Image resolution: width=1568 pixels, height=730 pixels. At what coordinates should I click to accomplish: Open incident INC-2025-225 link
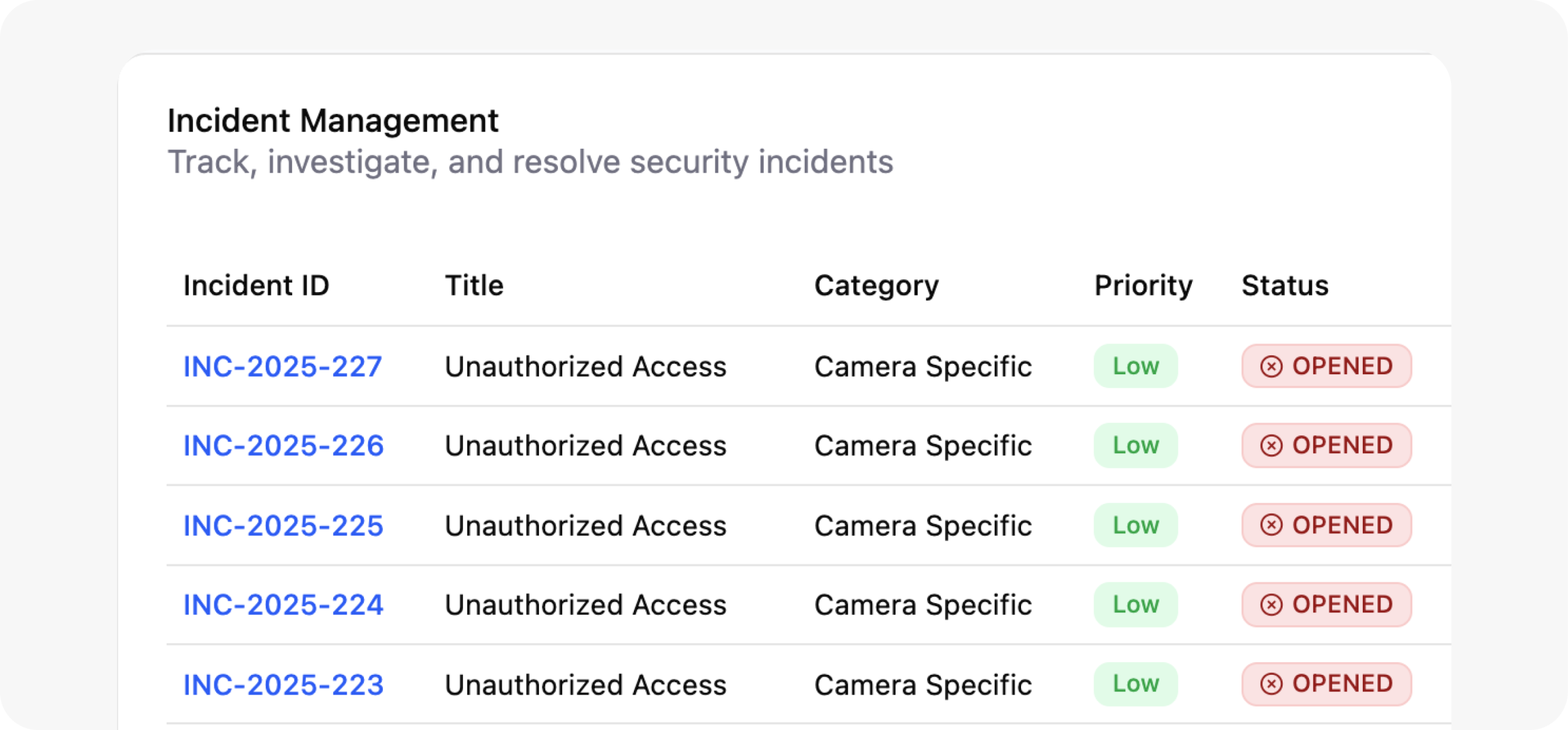[x=283, y=525]
